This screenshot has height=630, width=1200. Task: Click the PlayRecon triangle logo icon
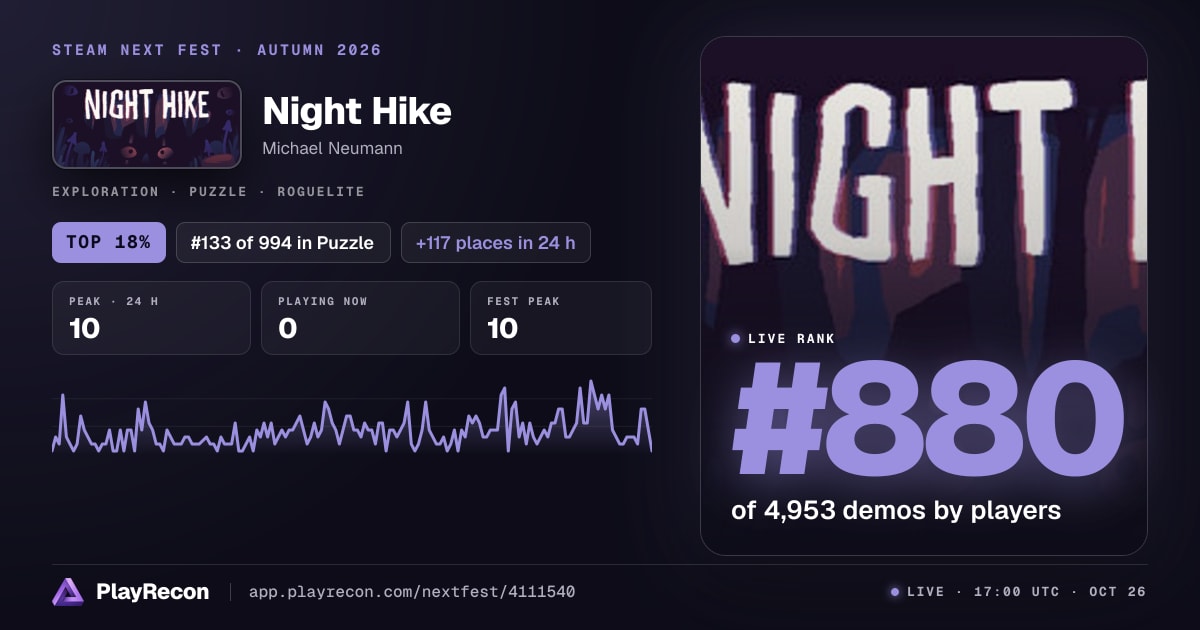tap(67, 592)
